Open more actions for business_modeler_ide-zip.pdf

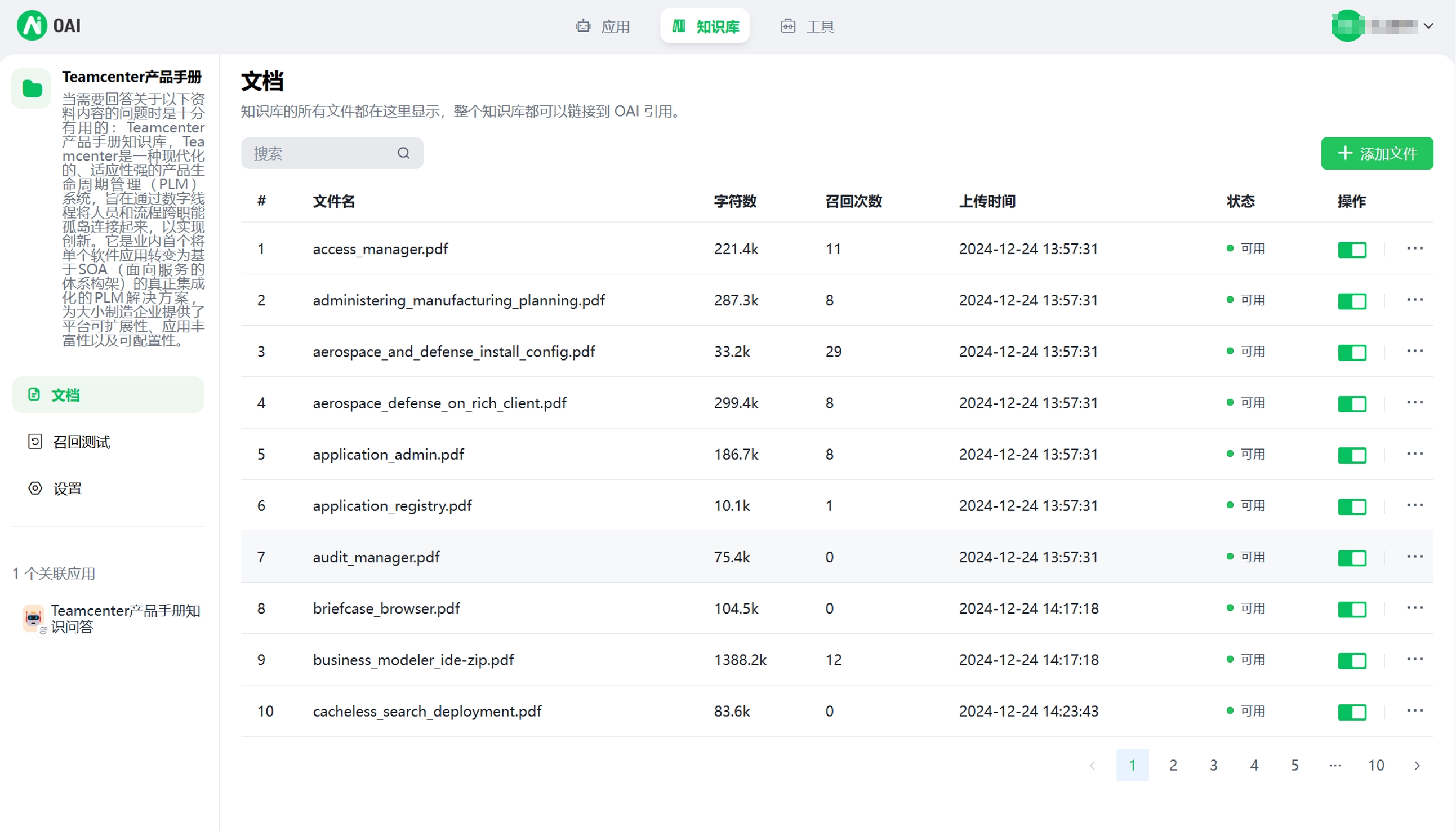click(1415, 659)
